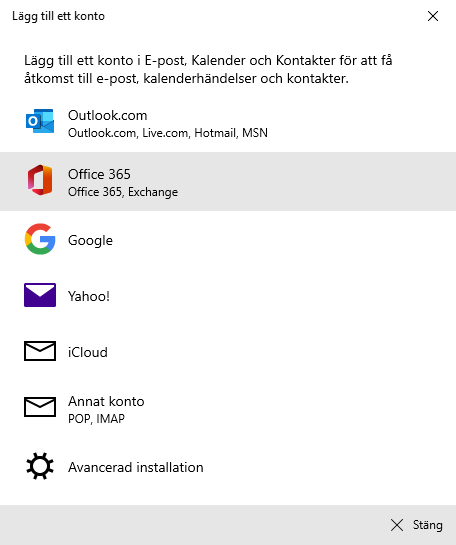Choose the iCloud account label

pos(88,352)
